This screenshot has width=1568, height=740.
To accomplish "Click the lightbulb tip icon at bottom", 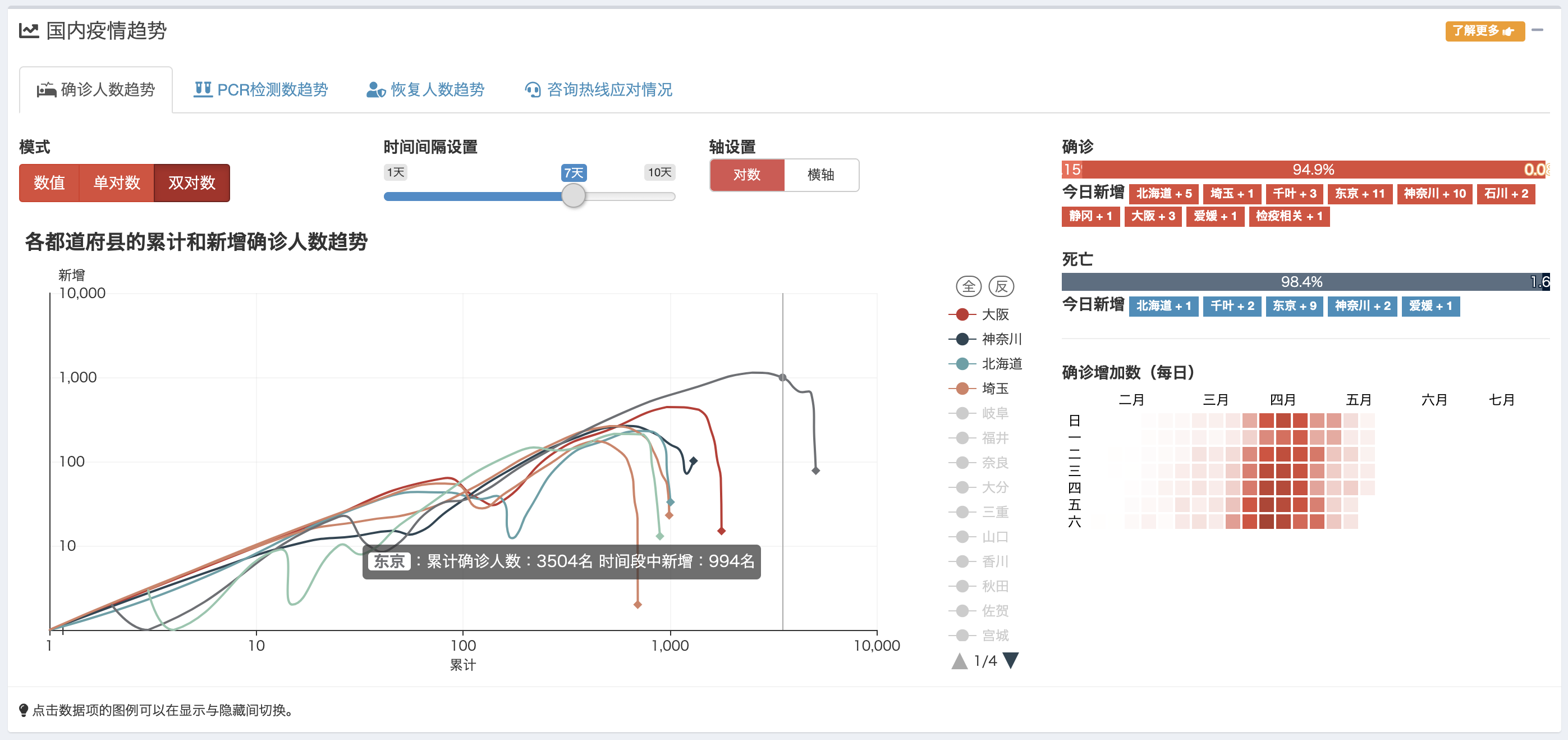I will pos(24,710).
